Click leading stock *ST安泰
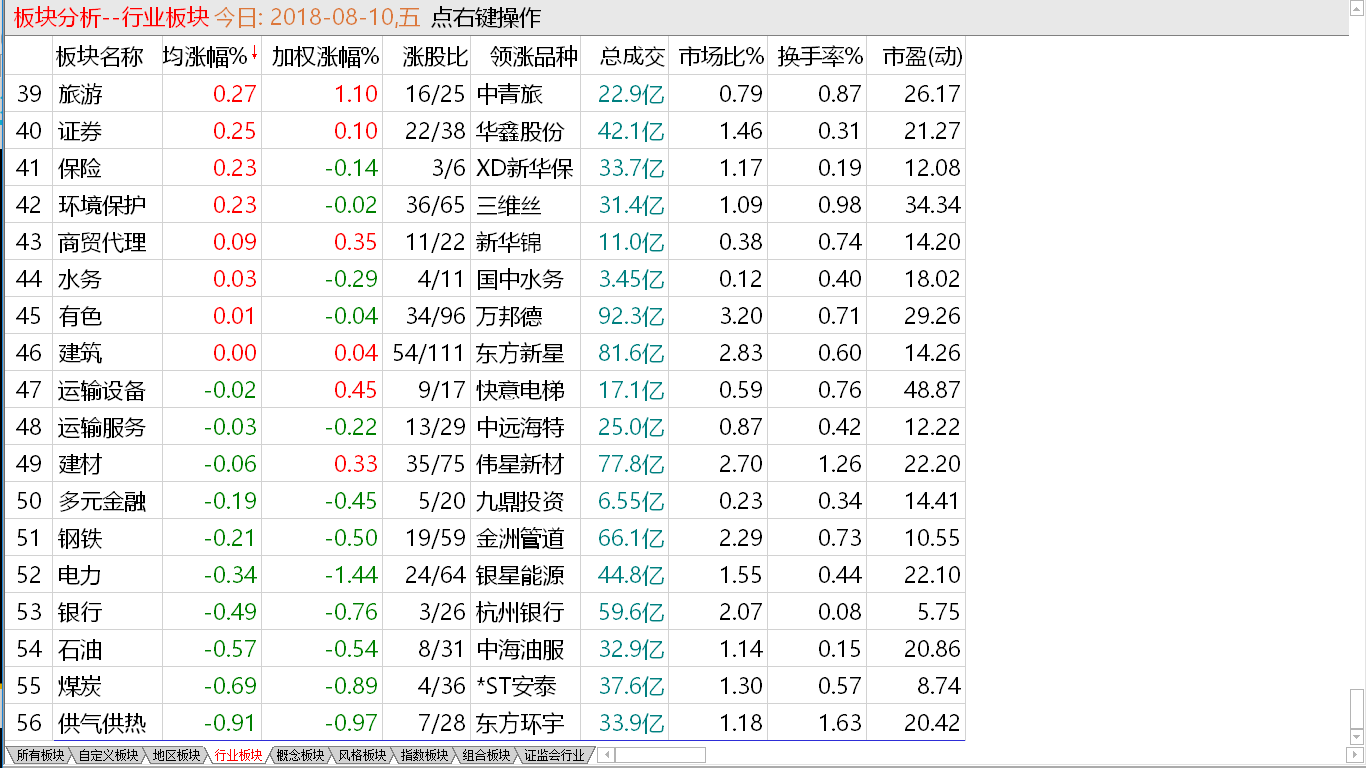 point(517,686)
